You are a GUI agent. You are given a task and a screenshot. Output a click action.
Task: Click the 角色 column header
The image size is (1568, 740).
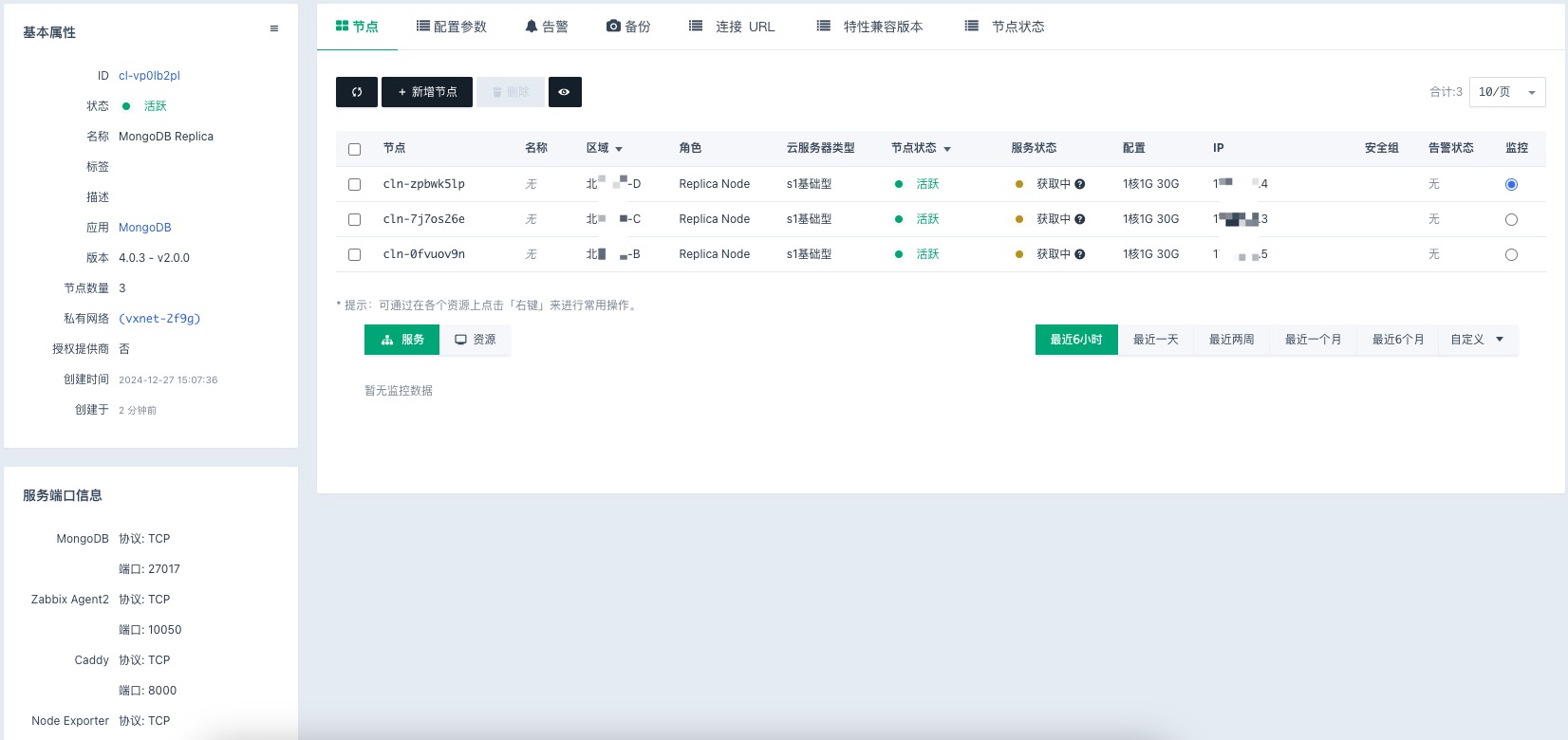(x=690, y=148)
